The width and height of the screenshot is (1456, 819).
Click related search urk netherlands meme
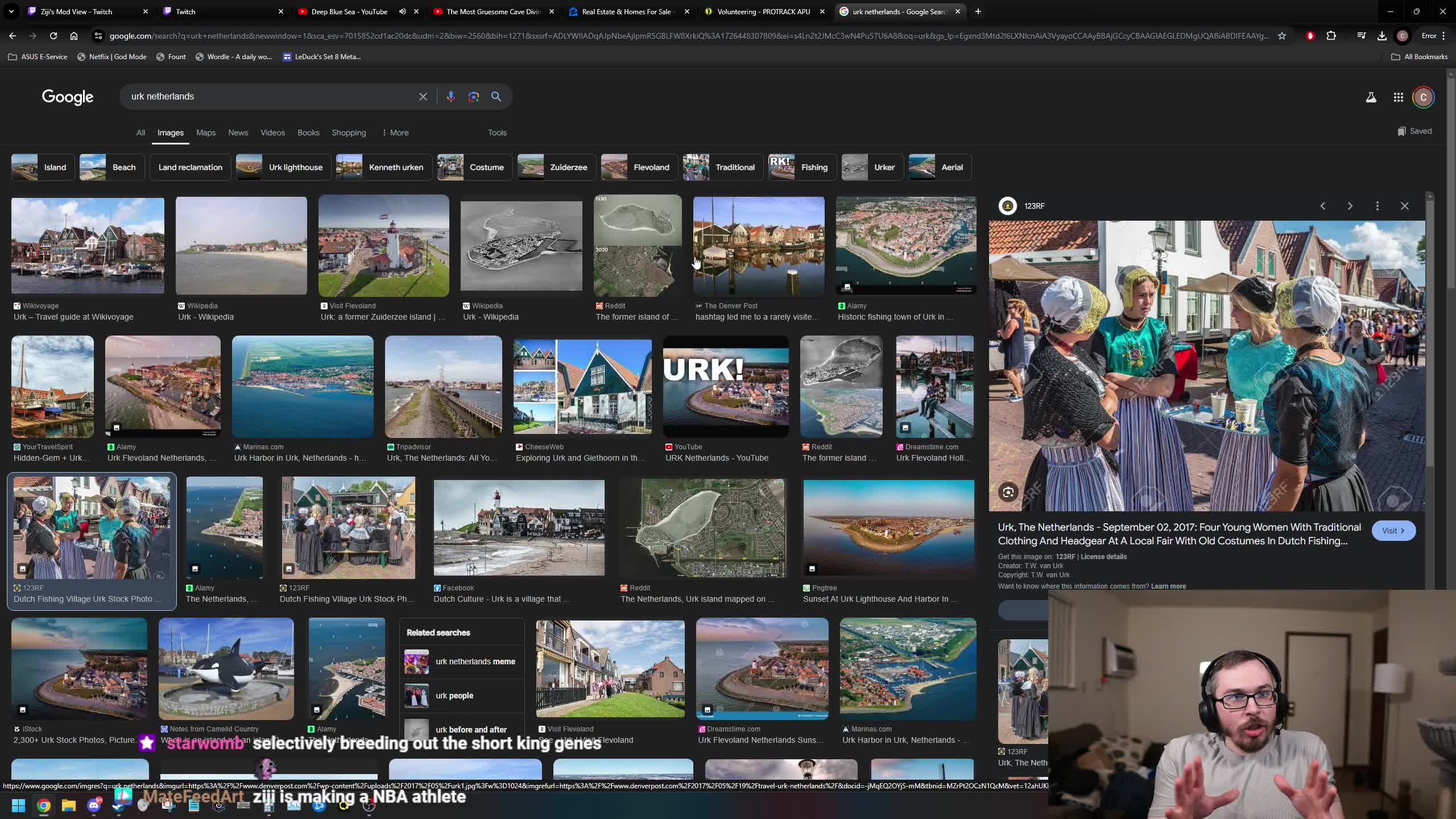coord(461,661)
